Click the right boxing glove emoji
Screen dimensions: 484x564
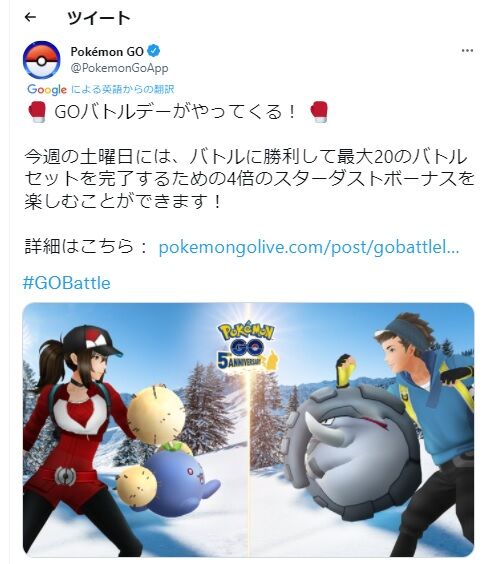click(x=319, y=112)
